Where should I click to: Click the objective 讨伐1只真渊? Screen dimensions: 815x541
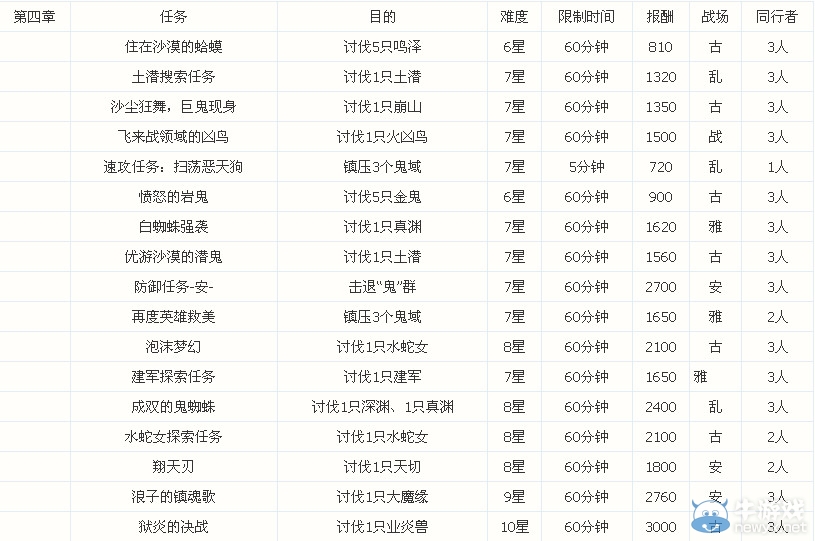[x=382, y=227]
